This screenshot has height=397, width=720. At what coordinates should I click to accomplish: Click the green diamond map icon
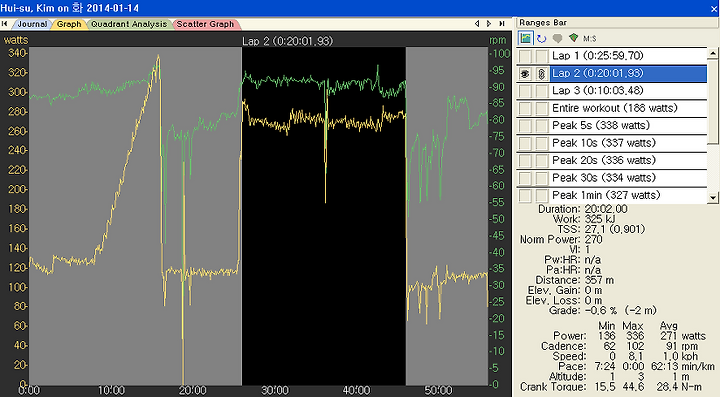coord(573,38)
